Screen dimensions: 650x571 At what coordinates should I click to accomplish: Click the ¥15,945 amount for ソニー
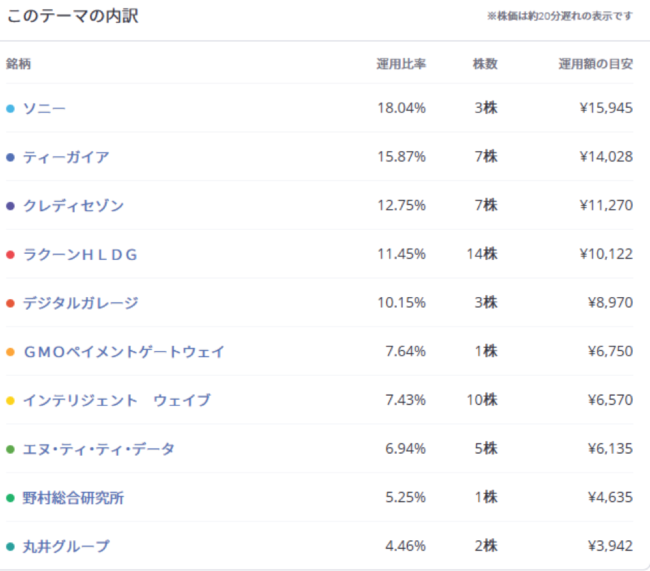click(605, 108)
